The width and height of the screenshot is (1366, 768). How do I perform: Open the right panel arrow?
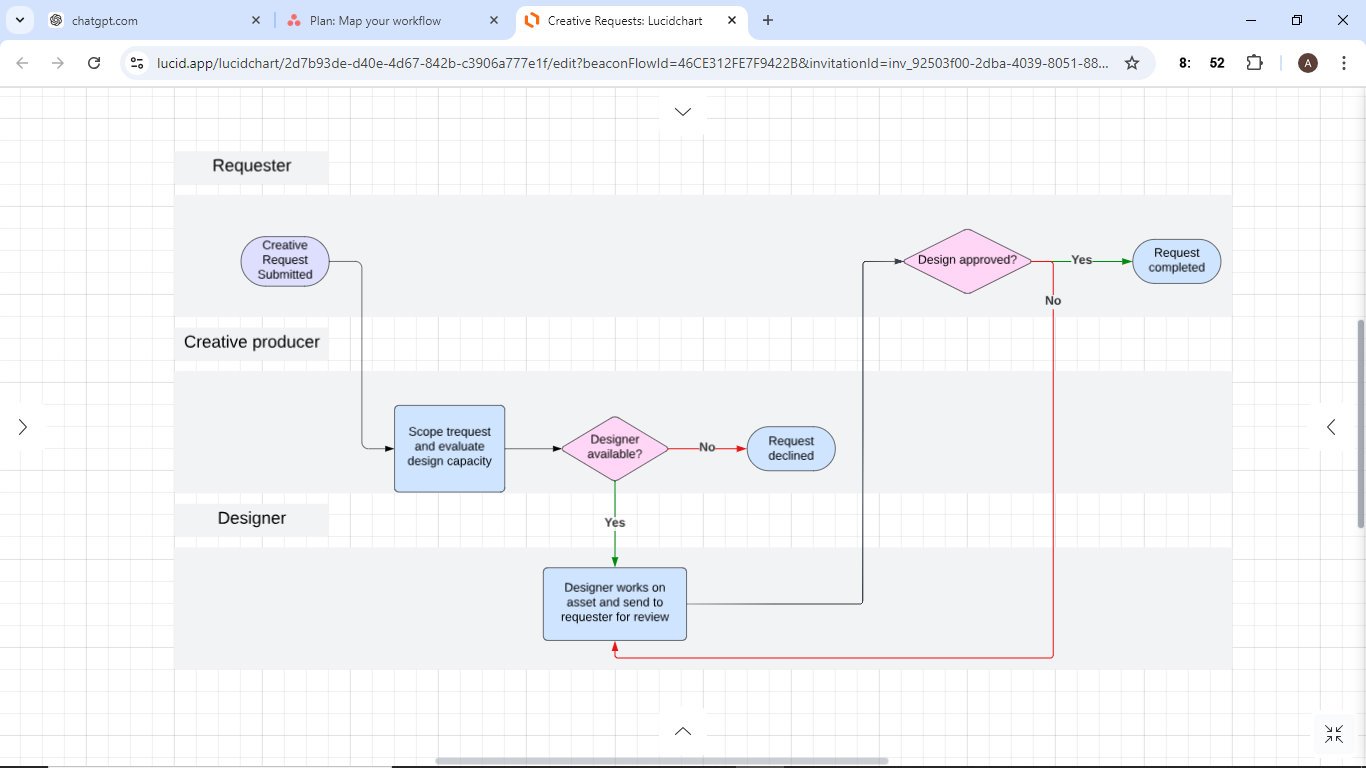tap(1331, 427)
